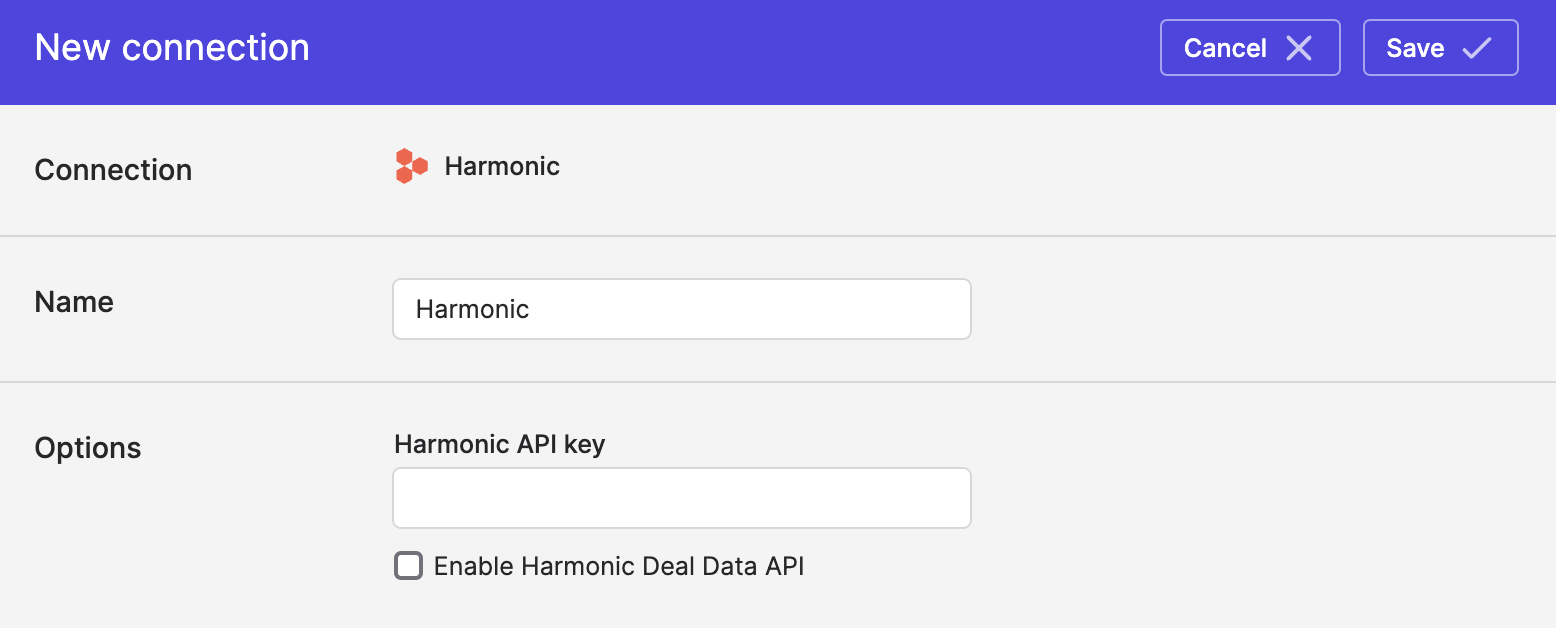
Task: Enable the Harmonic Deal Data API checkbox
Action: pyautogui.click(x=408, y=566)
